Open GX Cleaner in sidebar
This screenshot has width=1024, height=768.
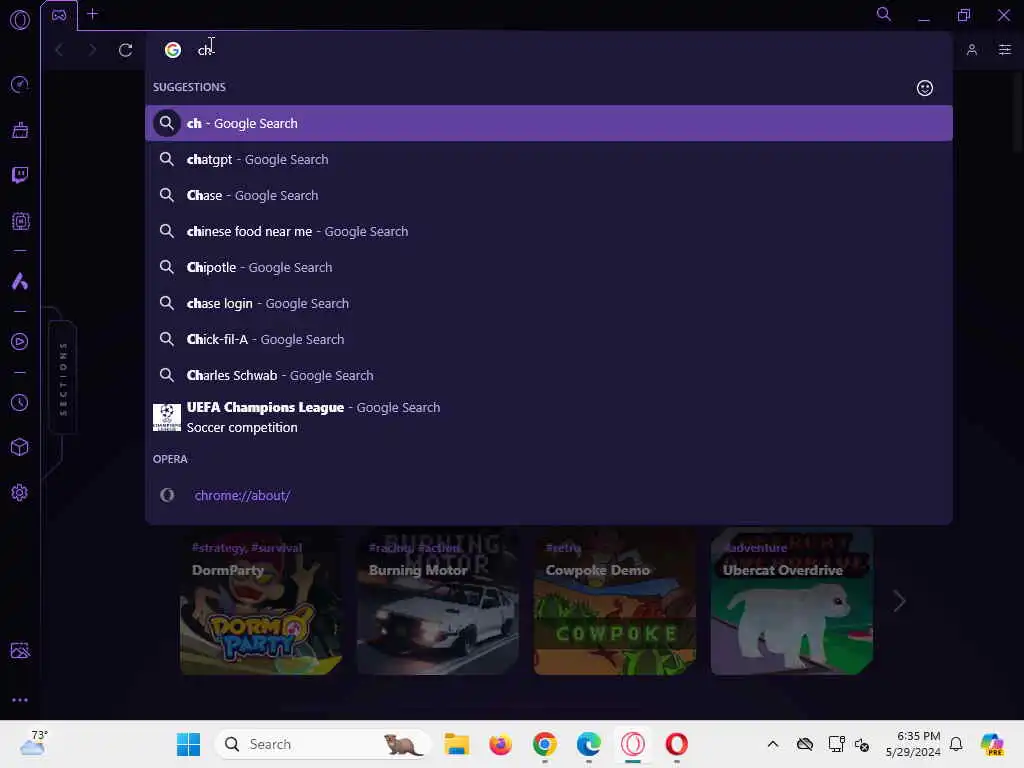(x=20, y=130)
